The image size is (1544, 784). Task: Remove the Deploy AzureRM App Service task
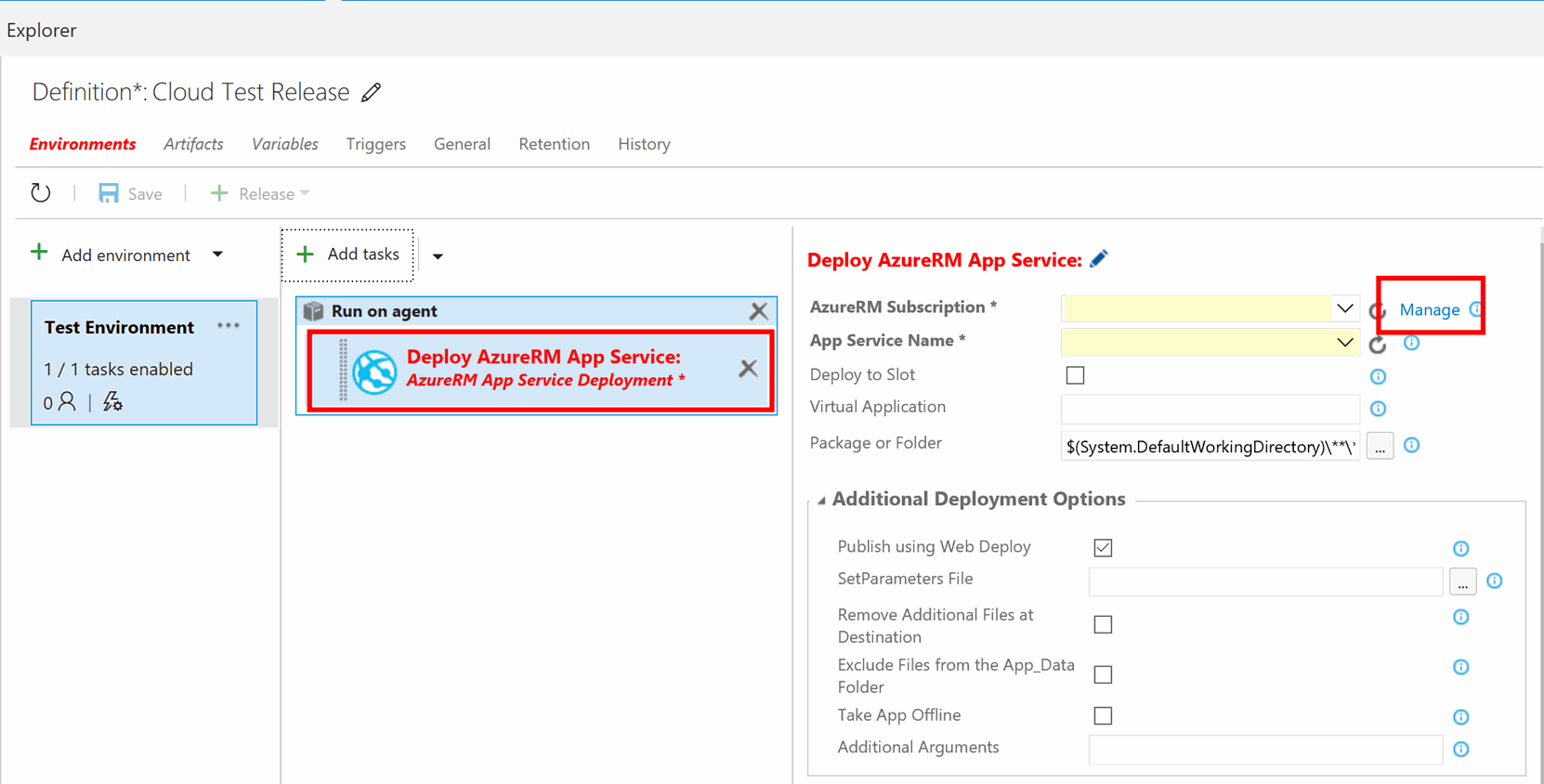pos(748,369)
